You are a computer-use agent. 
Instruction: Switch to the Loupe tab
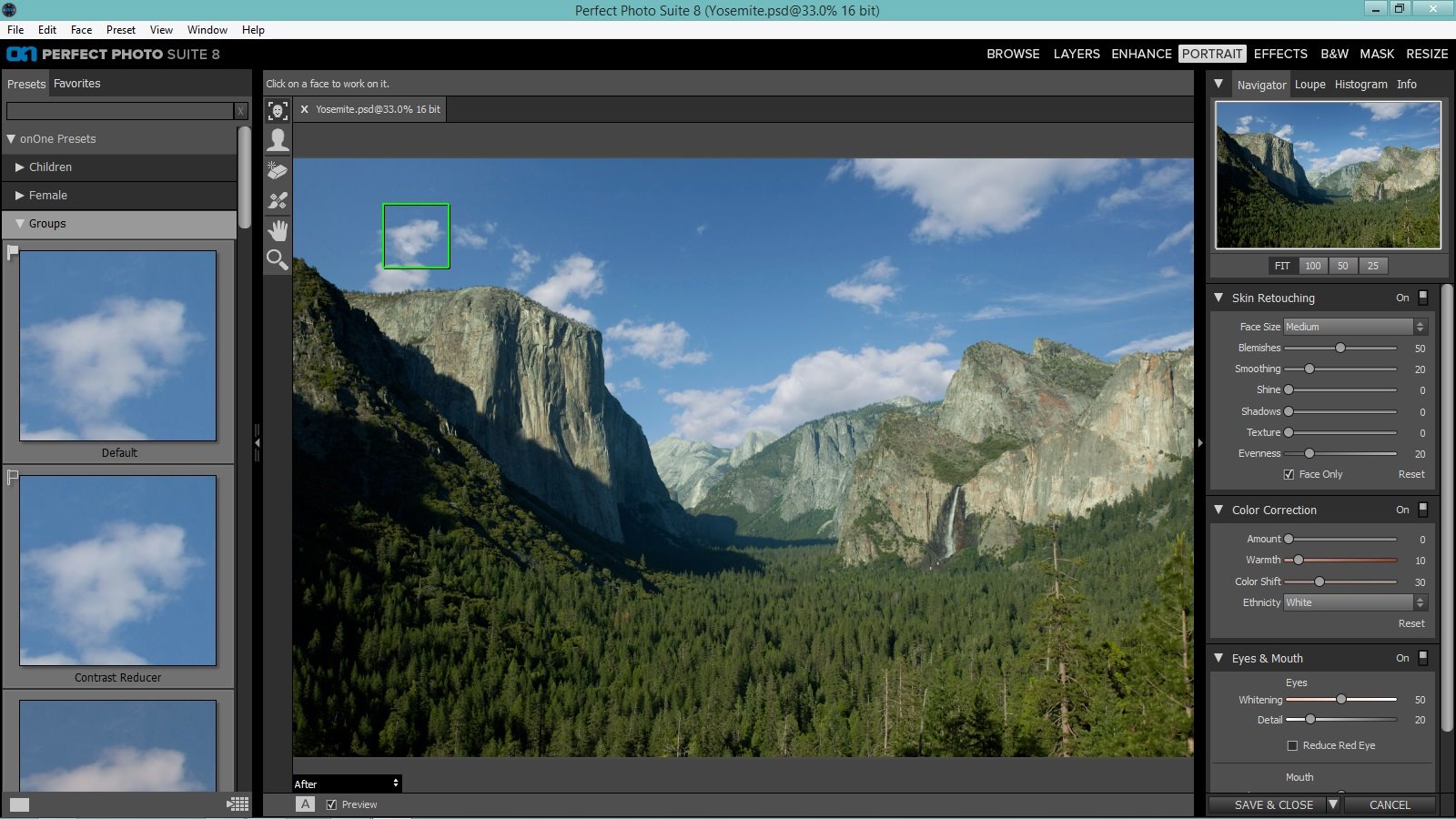(x=1309, y=85)
